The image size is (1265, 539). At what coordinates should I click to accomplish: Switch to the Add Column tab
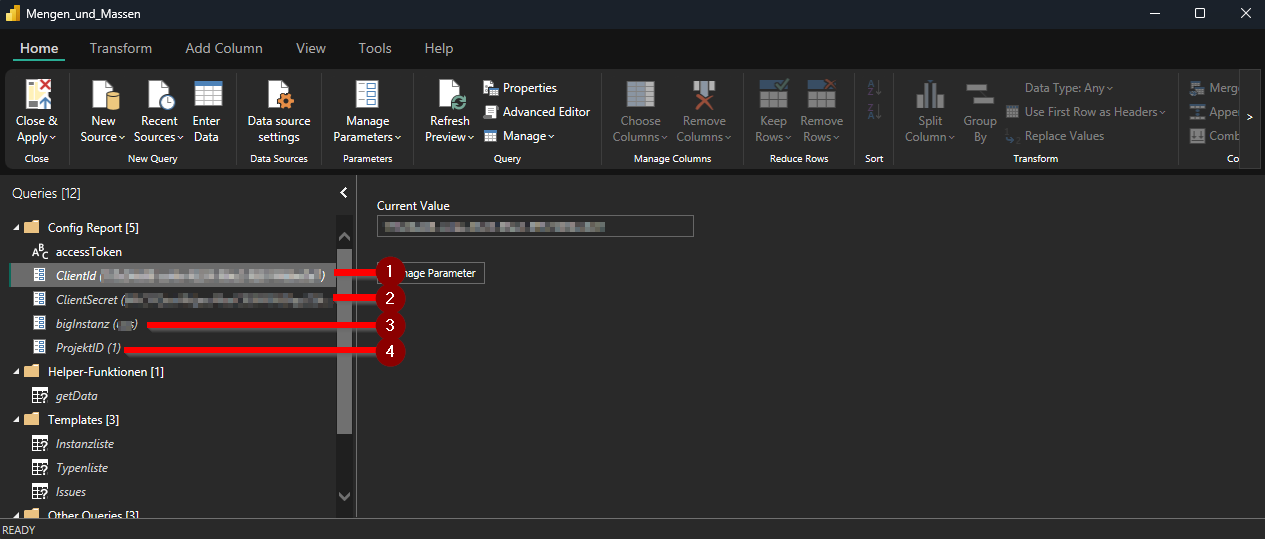tap(224, 48)
